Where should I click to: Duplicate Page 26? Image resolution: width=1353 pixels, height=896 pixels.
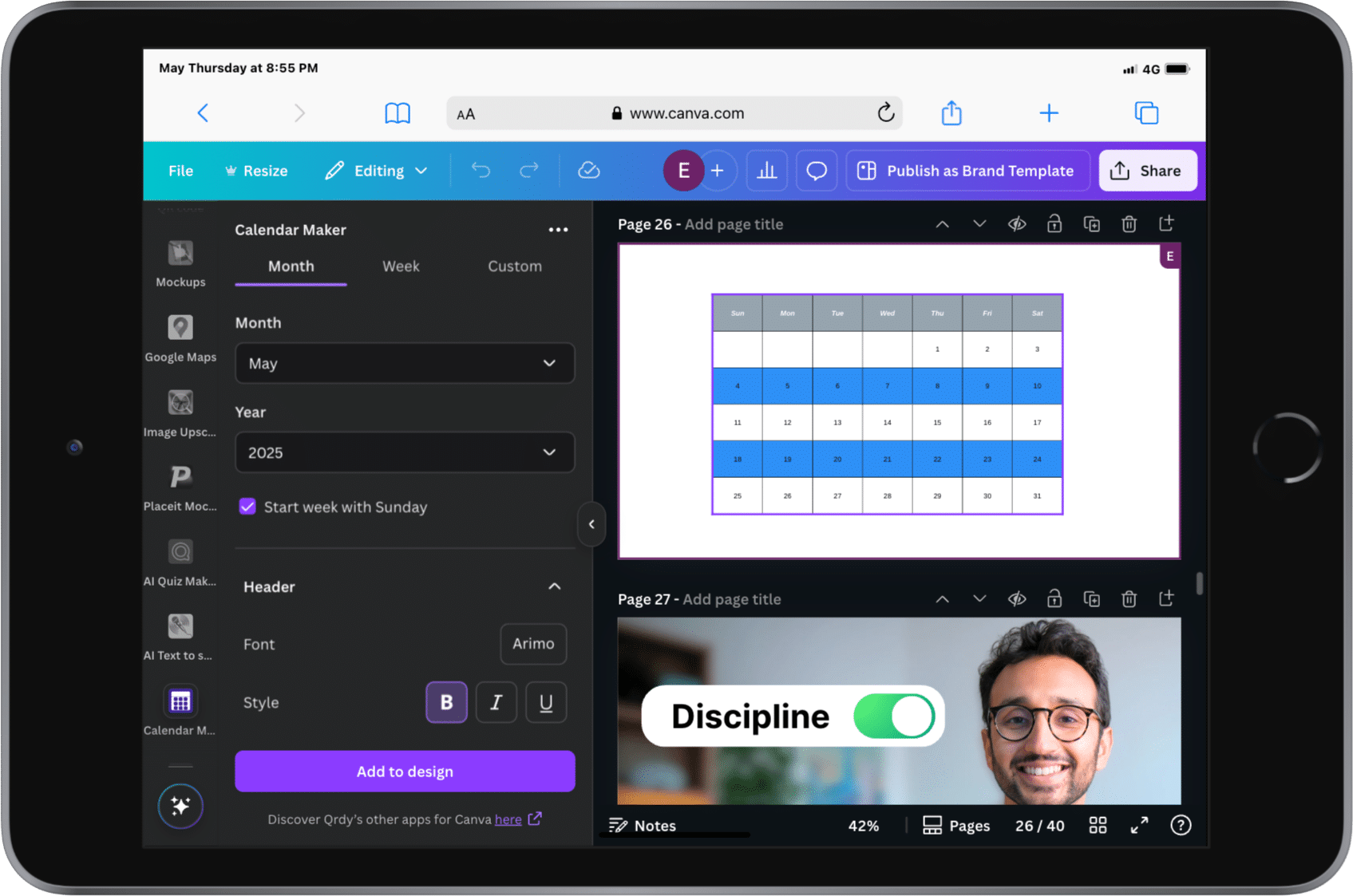click(1091, 224)
